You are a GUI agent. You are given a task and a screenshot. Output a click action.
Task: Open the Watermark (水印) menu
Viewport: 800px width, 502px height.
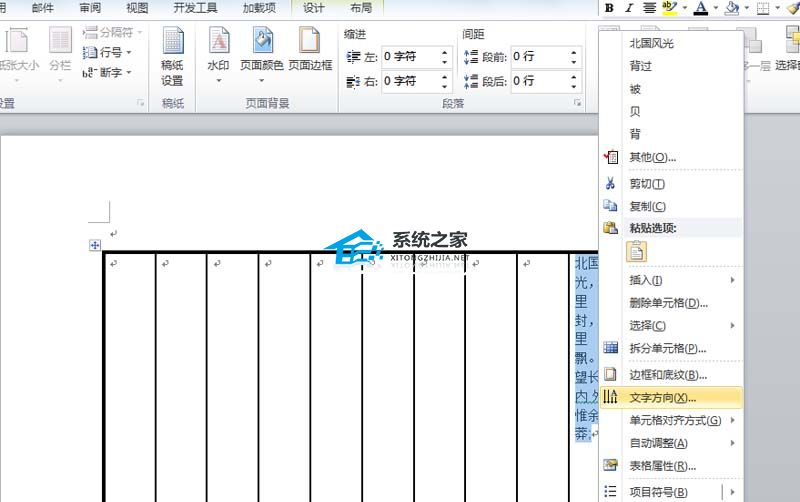click(219, 55)
